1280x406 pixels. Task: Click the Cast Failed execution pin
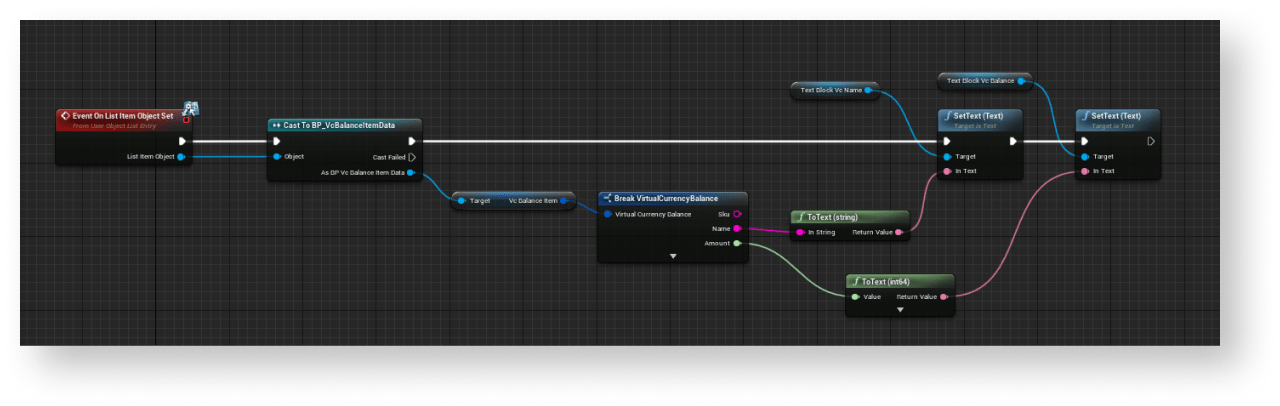[x=411, y=157]
